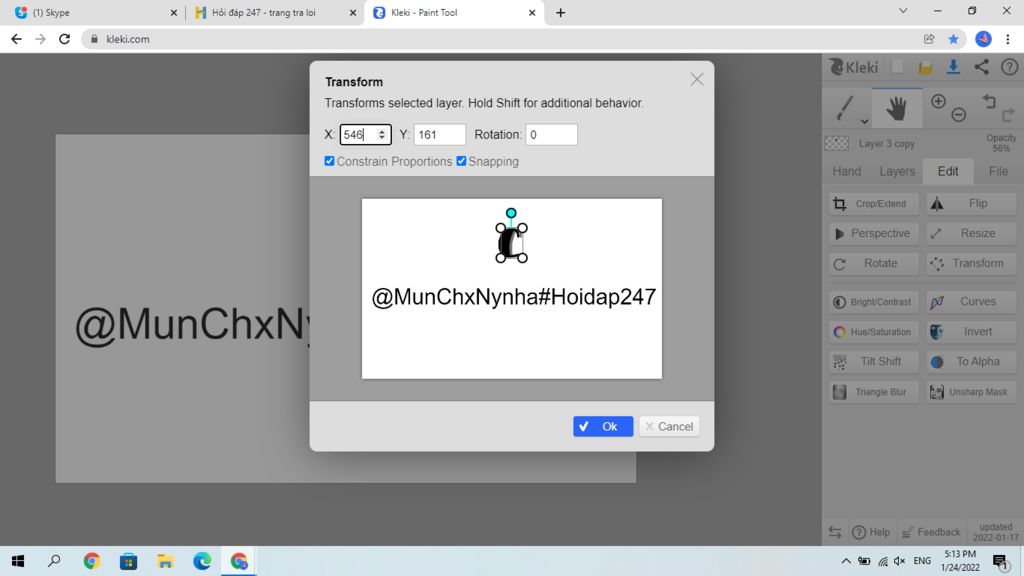Click the new image icon

897,67
